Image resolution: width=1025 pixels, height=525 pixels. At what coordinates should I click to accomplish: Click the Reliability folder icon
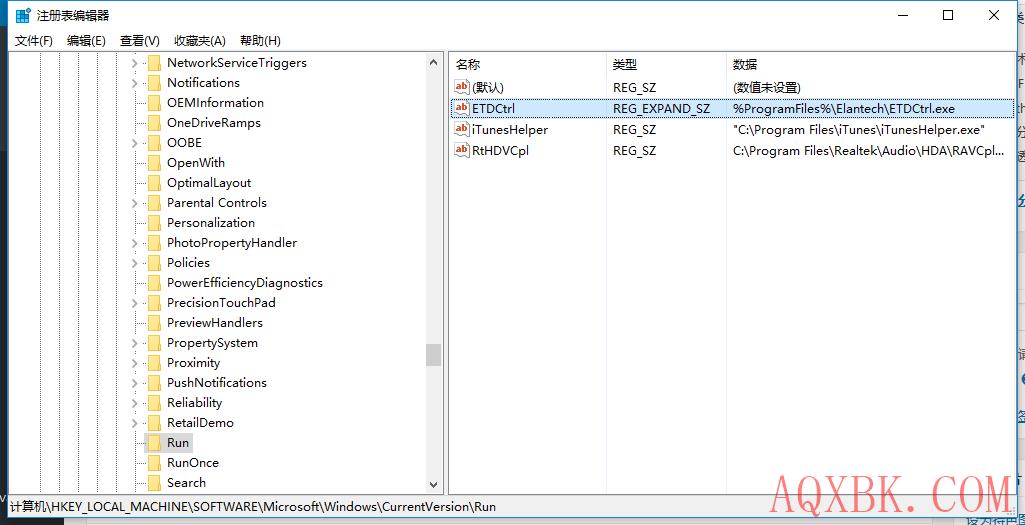tap(154, 403)
